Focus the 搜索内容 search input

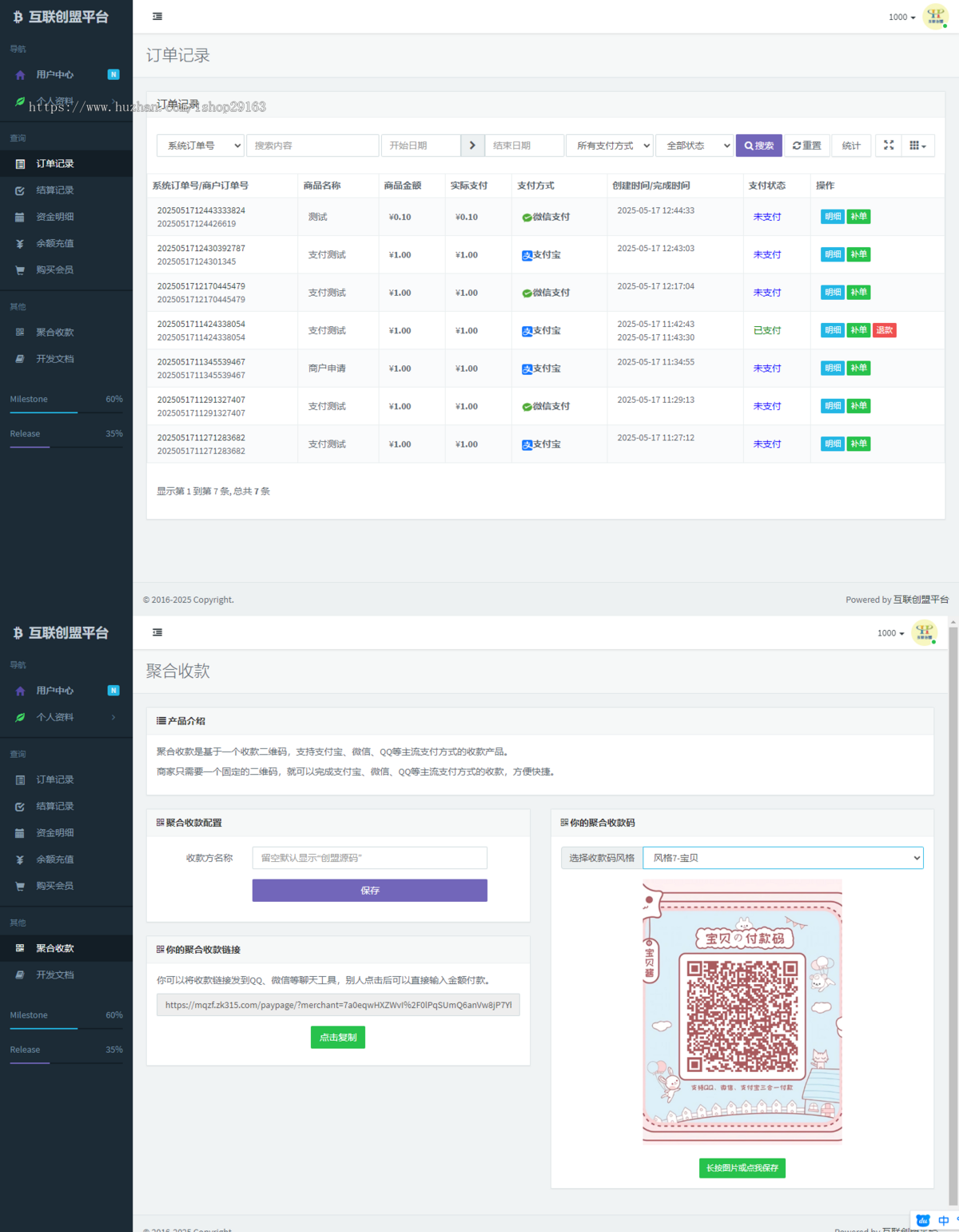312,146
